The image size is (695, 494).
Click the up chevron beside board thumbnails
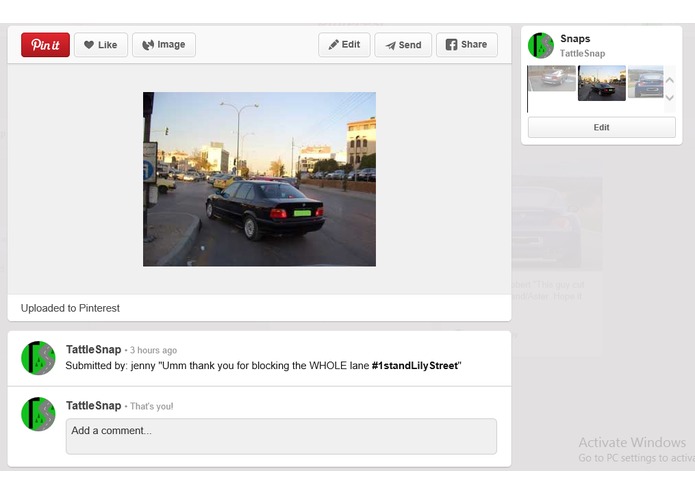(x=670, y=81)
